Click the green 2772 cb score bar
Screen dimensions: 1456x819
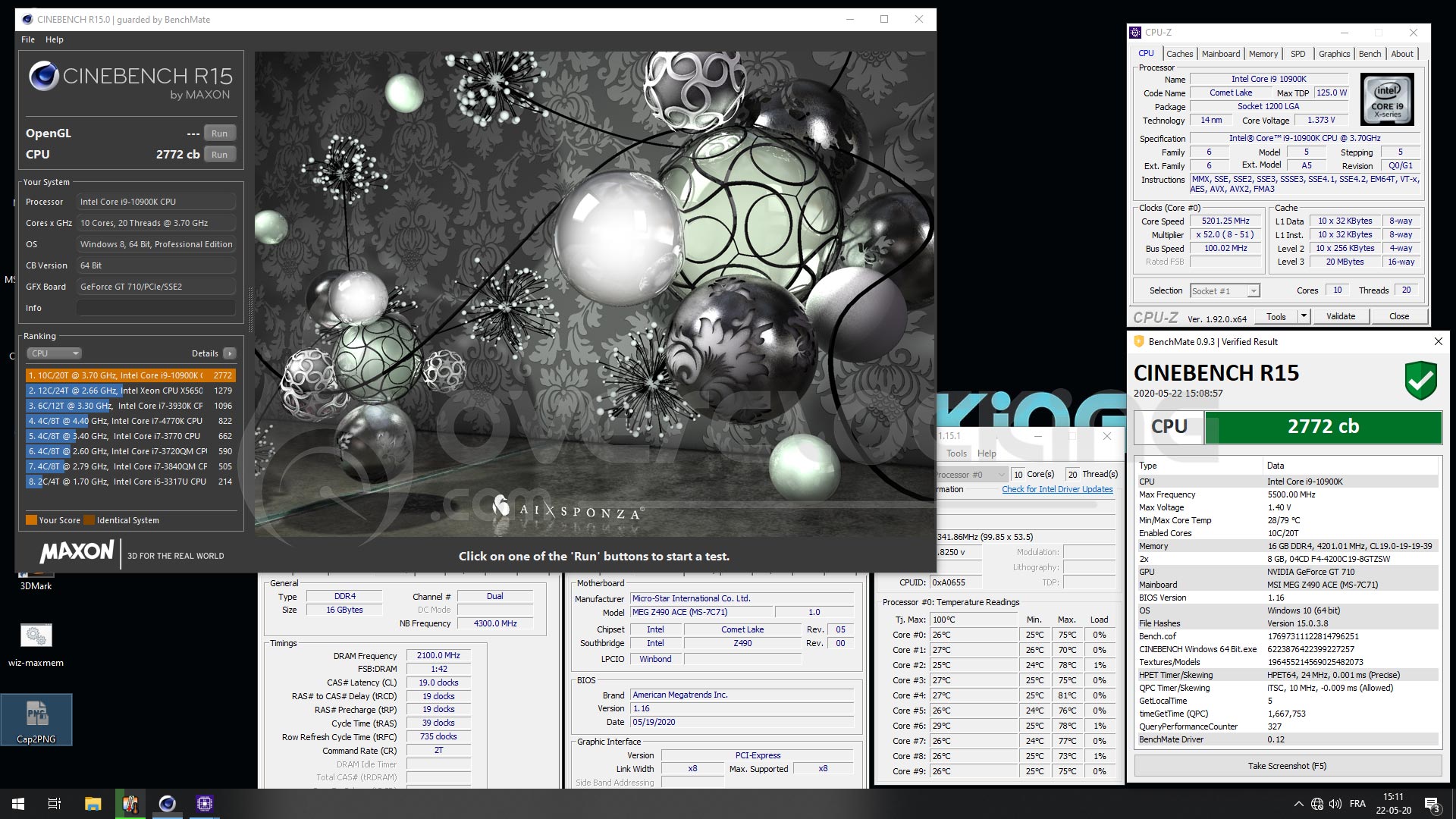[x=1323, y=427]
